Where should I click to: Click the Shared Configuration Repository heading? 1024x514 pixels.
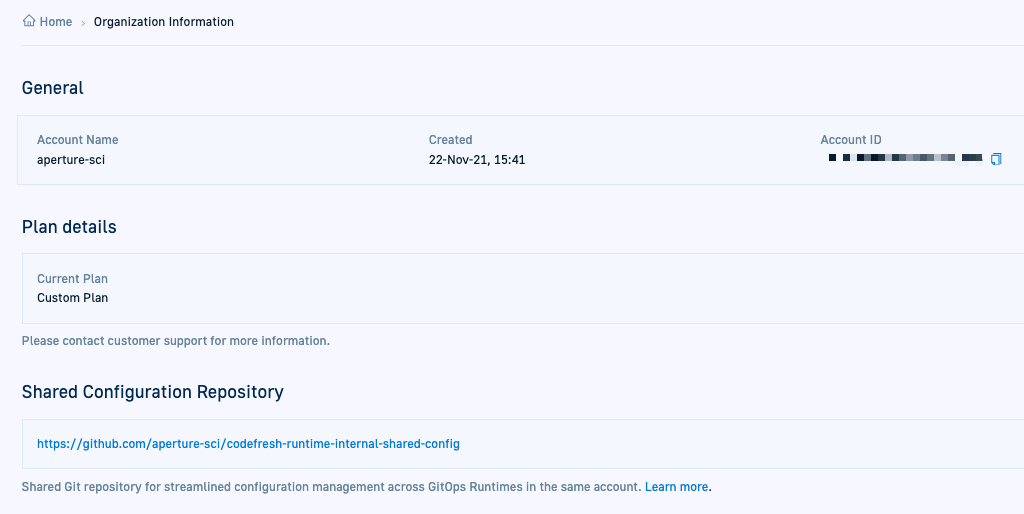tap(152, 392)
